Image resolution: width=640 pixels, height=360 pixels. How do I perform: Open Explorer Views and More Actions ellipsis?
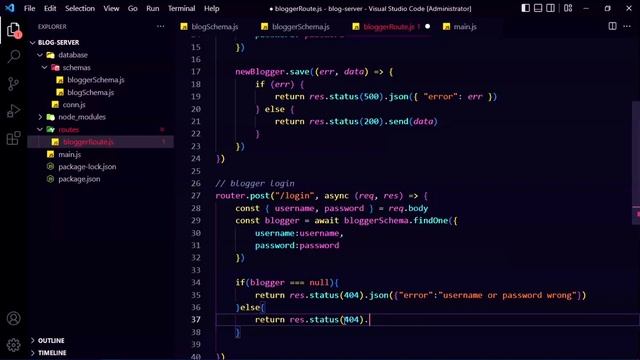point(160,27)
